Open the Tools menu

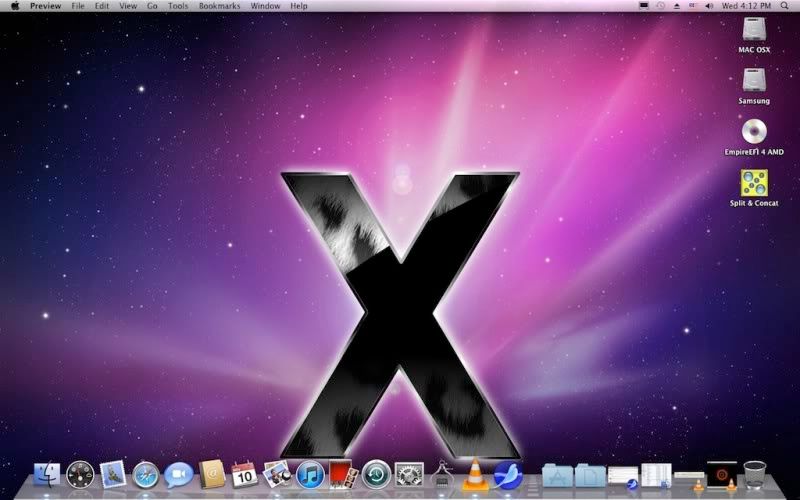(x=178, y=6)
